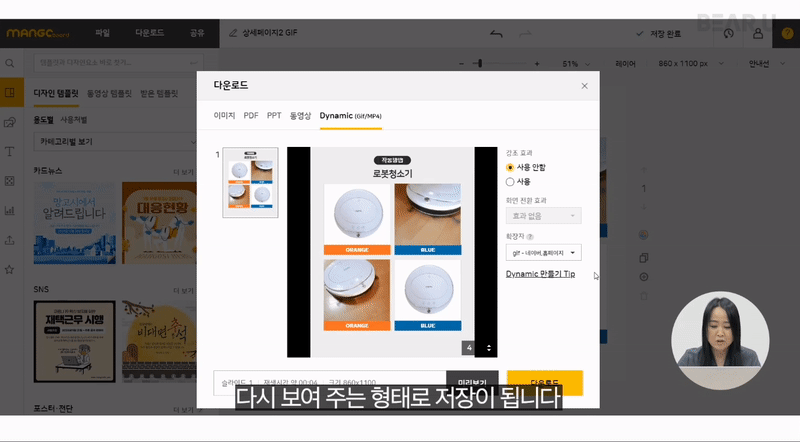Open the 공유 menu
The image size is (800, 442).
(197, 33)
